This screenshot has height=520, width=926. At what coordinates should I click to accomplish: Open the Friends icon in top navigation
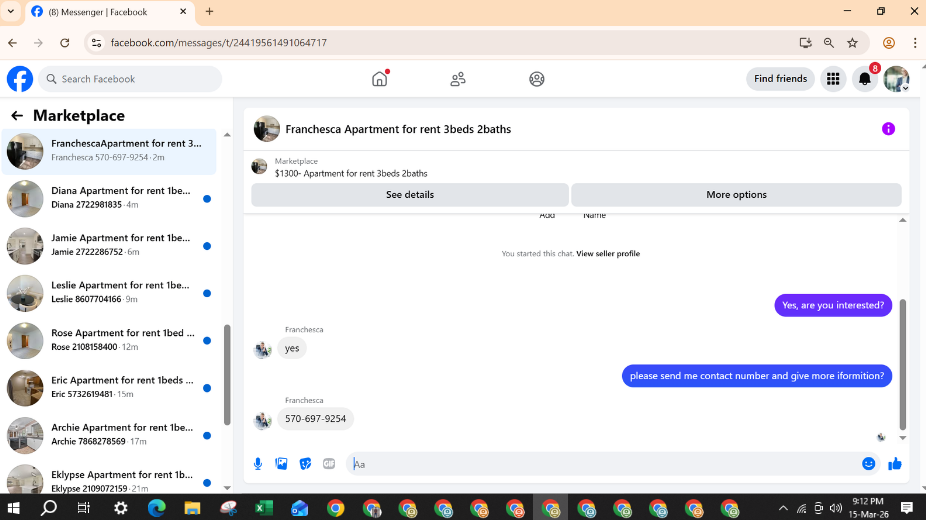(x=458, y=79)
